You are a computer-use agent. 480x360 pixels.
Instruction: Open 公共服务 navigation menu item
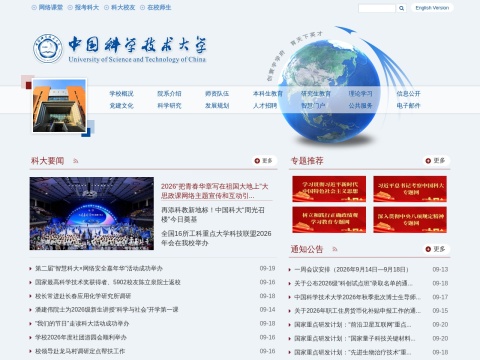360,106
